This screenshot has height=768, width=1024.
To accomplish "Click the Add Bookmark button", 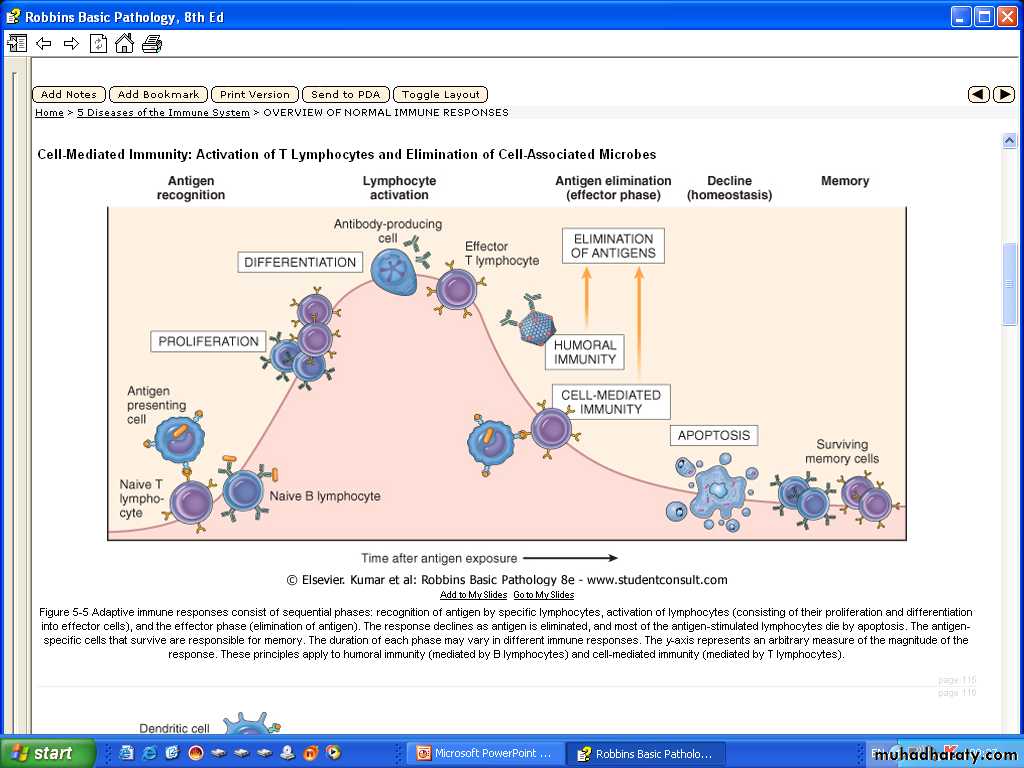I will 158,94.
